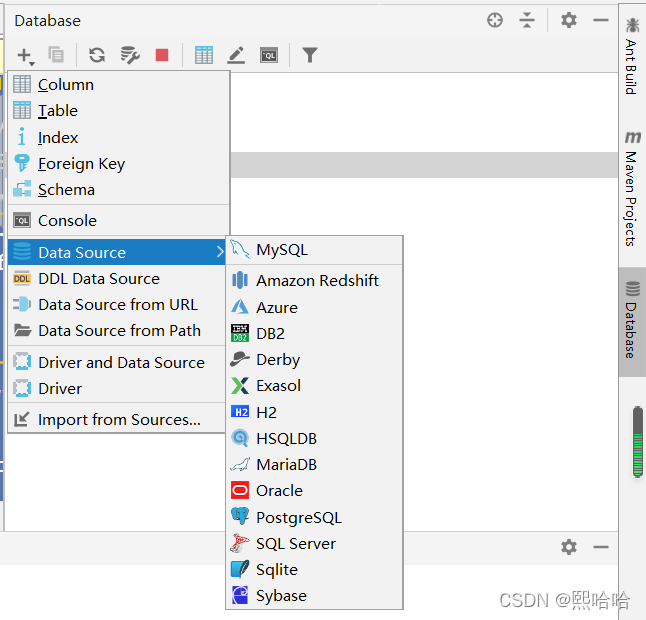Click the green memory indicator bar

coord(638,442)
